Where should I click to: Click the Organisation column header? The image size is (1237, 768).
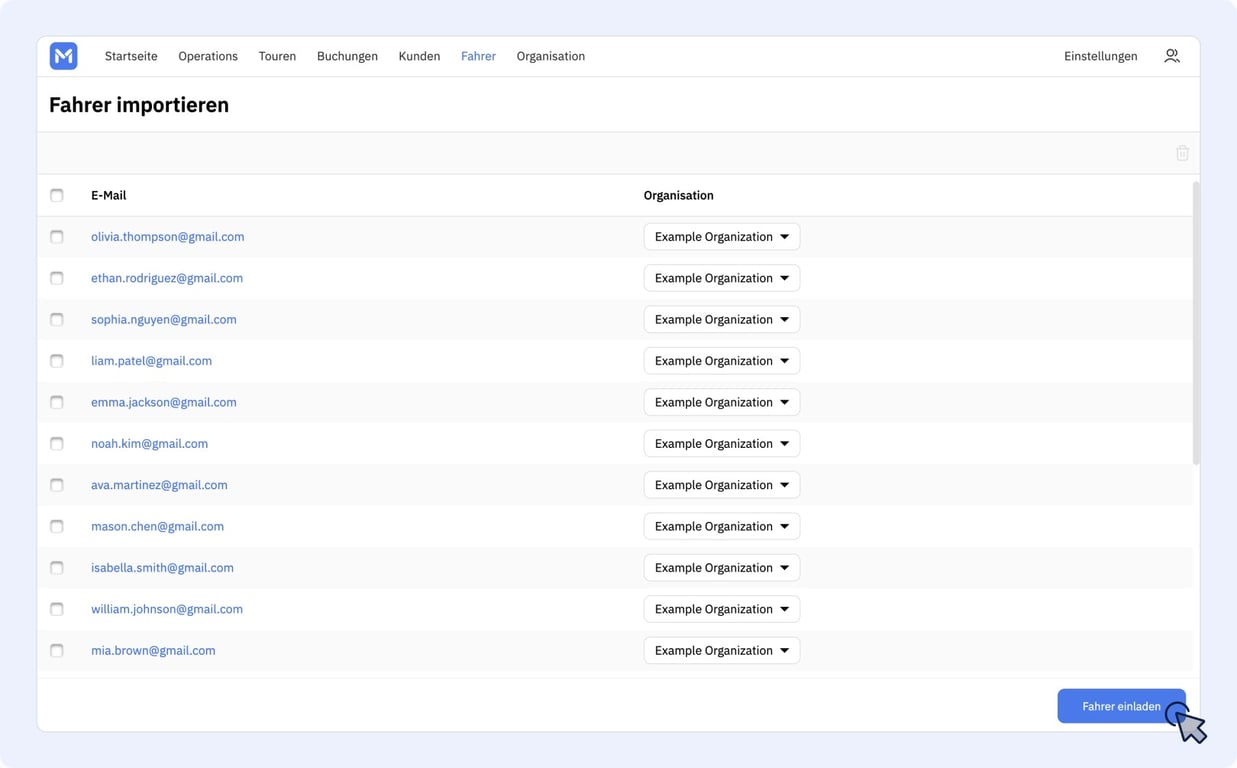(x=678, y=195)
